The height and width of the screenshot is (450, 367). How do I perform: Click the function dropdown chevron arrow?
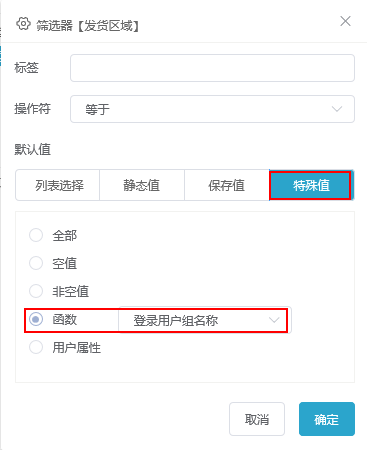[274, 320]
